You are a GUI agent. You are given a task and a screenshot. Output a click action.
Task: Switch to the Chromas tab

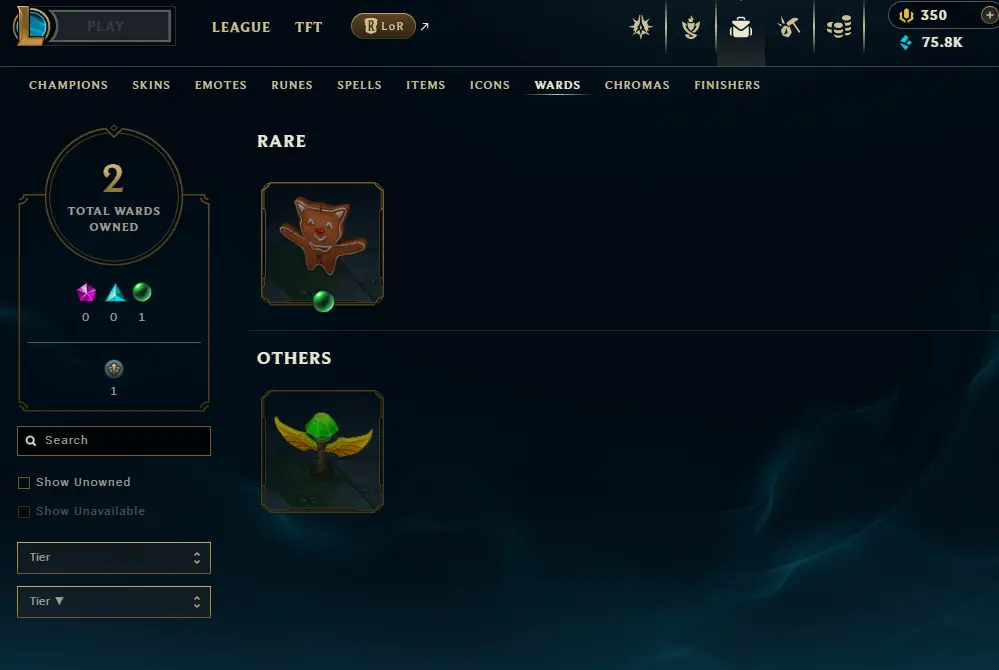[x=637, y=85]
